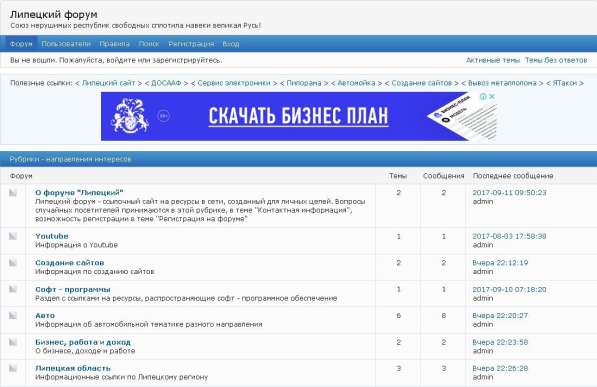The height and width of the screenshot is (387, 597).
Task: Click the forum icon beside 'О форуме "Липецкий"'
Action: [13, 193]
